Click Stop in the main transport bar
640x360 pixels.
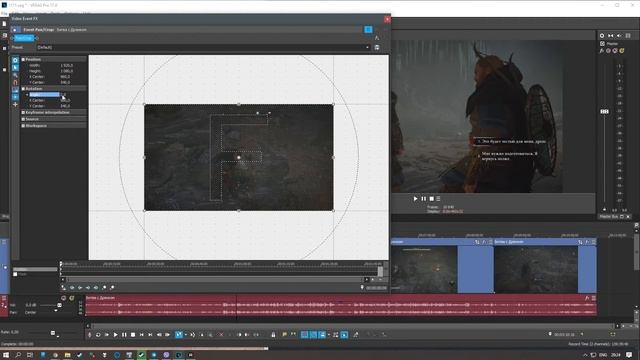(133, 335)
